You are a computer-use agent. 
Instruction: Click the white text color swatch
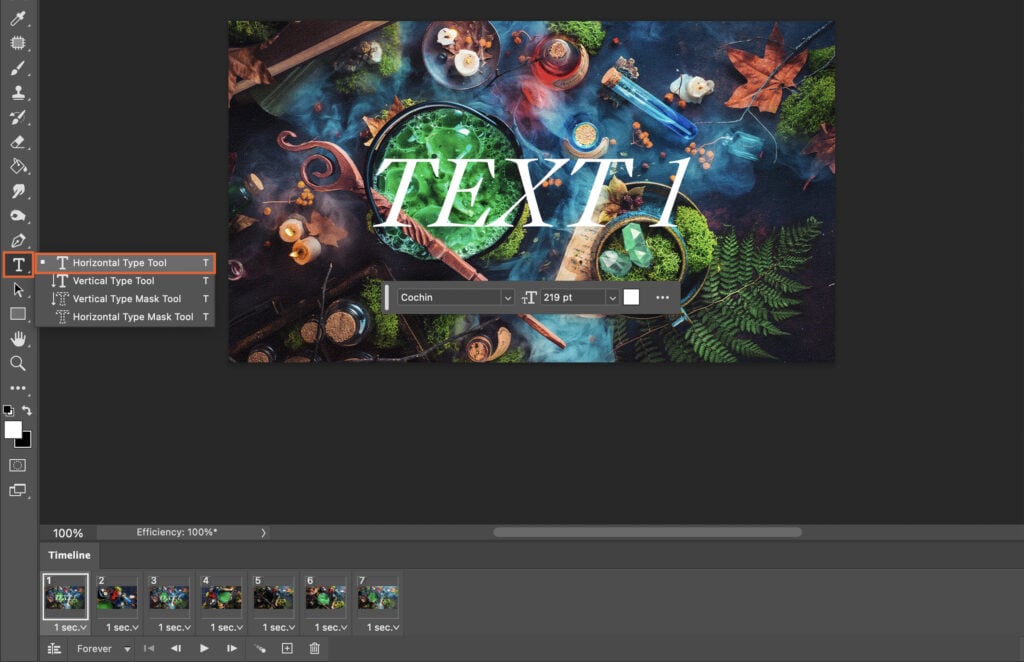tap(632, 297)
